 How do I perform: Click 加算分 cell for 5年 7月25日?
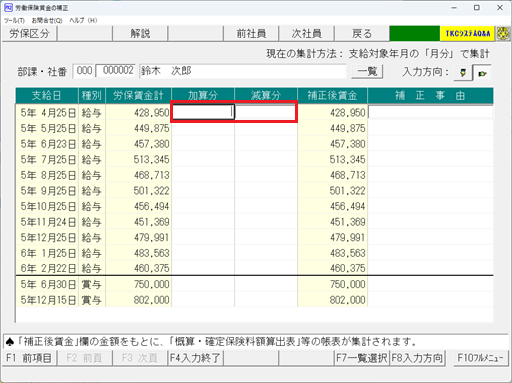point(203,159)
